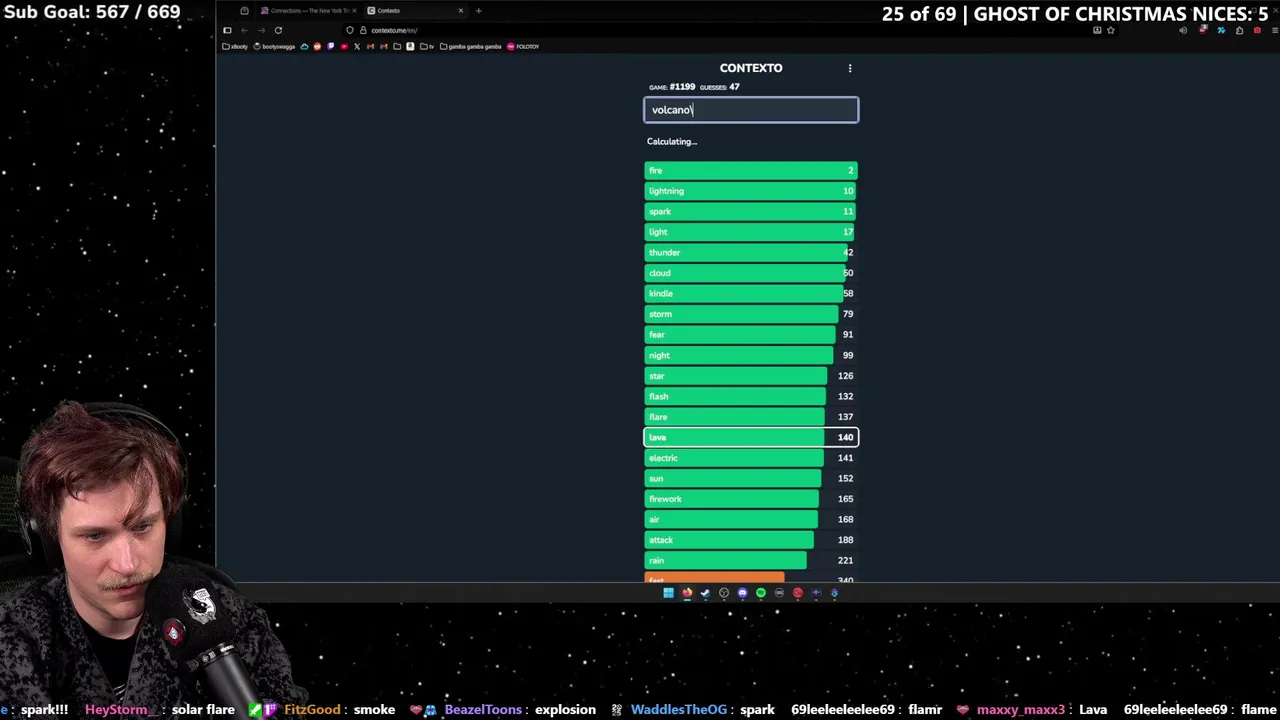
Task: Open the 'gamba gamba gamba' bookmarks folder
Action: [471, 46]
